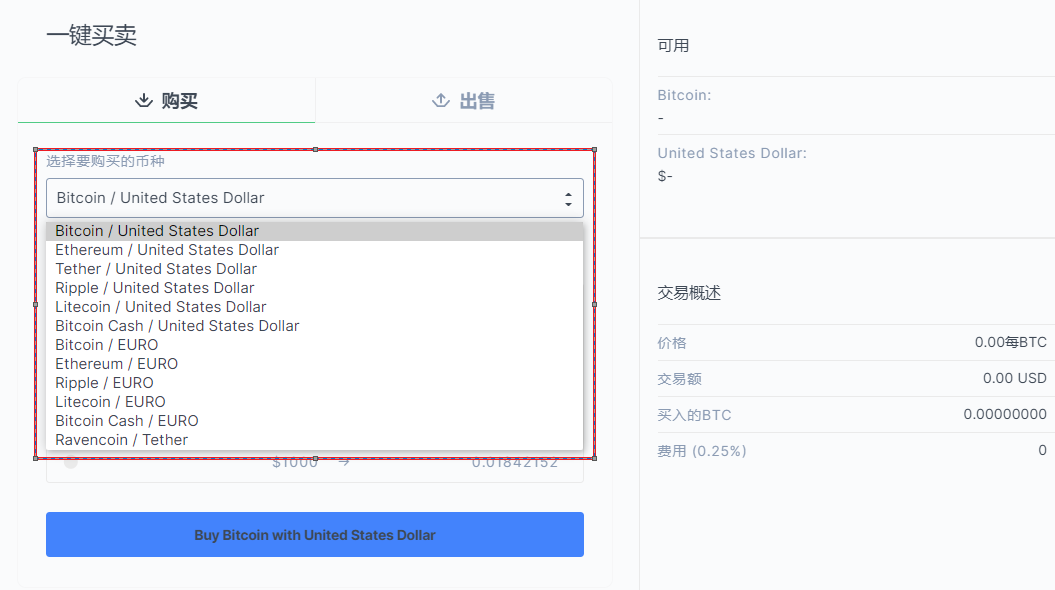Click the 0.00每BTC price value
The image size is (1055, 590).
coord(1011,342)
